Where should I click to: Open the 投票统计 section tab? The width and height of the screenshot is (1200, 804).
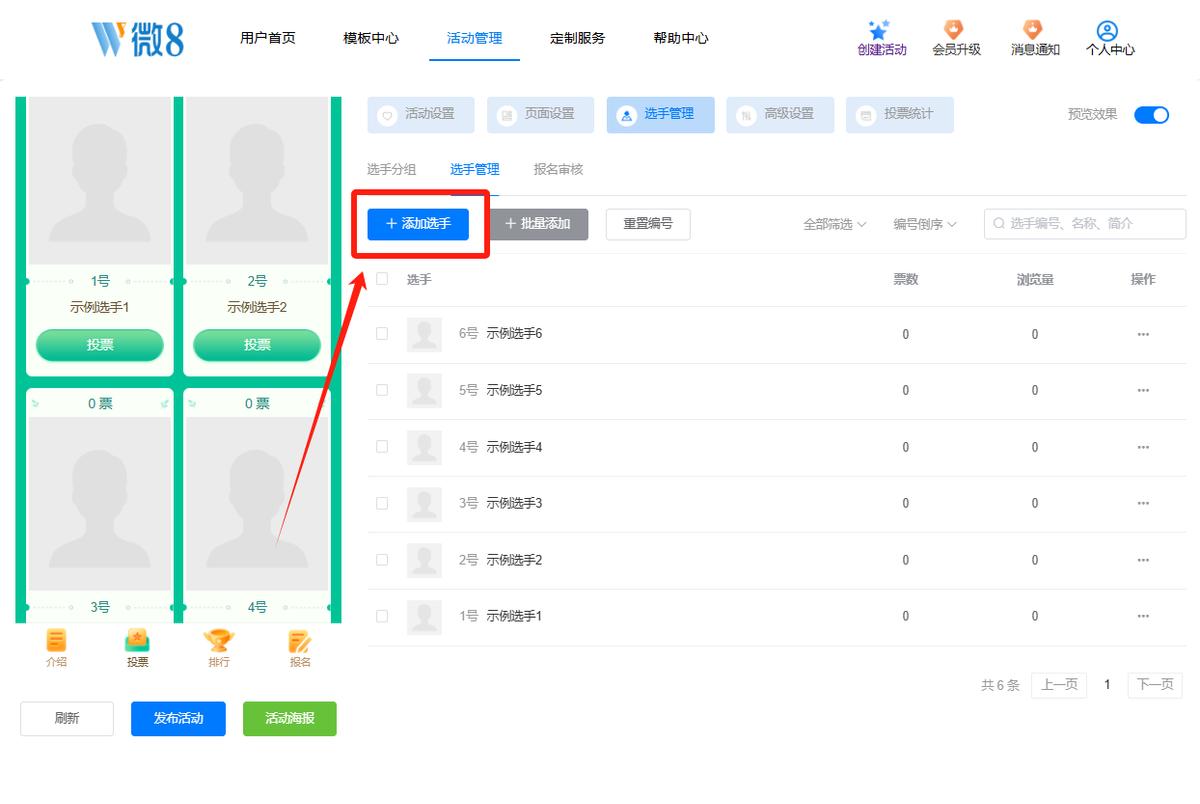(x=900, y=115)
